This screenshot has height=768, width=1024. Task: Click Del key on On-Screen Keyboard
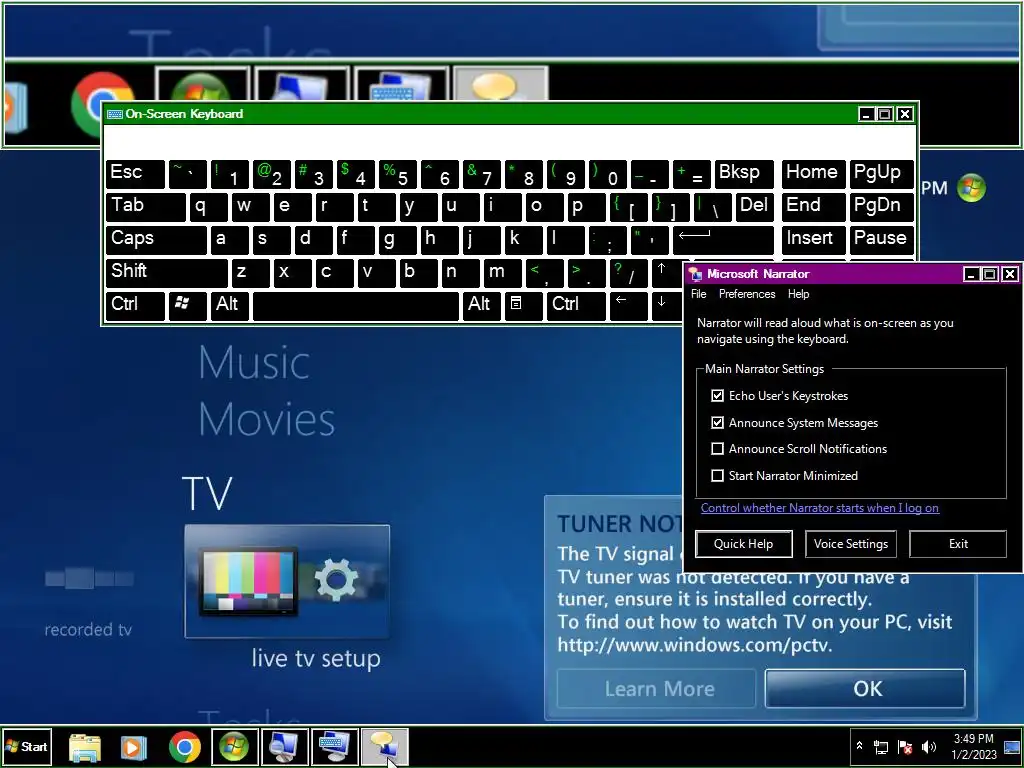pos(754,207)
